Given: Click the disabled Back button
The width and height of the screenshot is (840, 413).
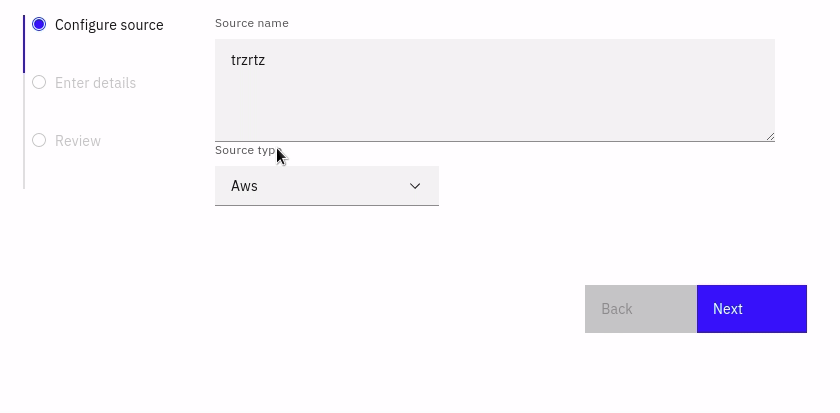Looking at the screenshot, I should coord(641,309).
